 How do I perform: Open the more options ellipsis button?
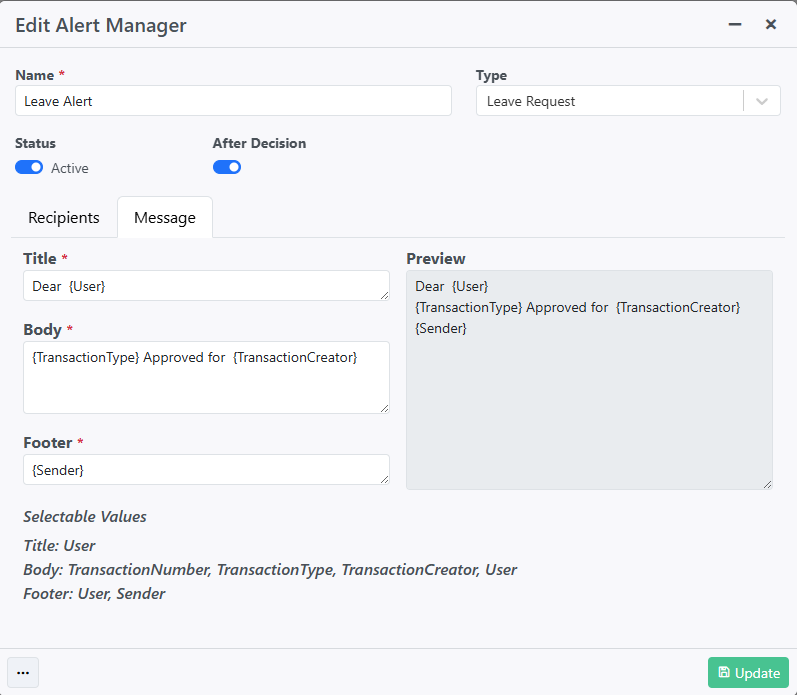click(x=23, y=672)
